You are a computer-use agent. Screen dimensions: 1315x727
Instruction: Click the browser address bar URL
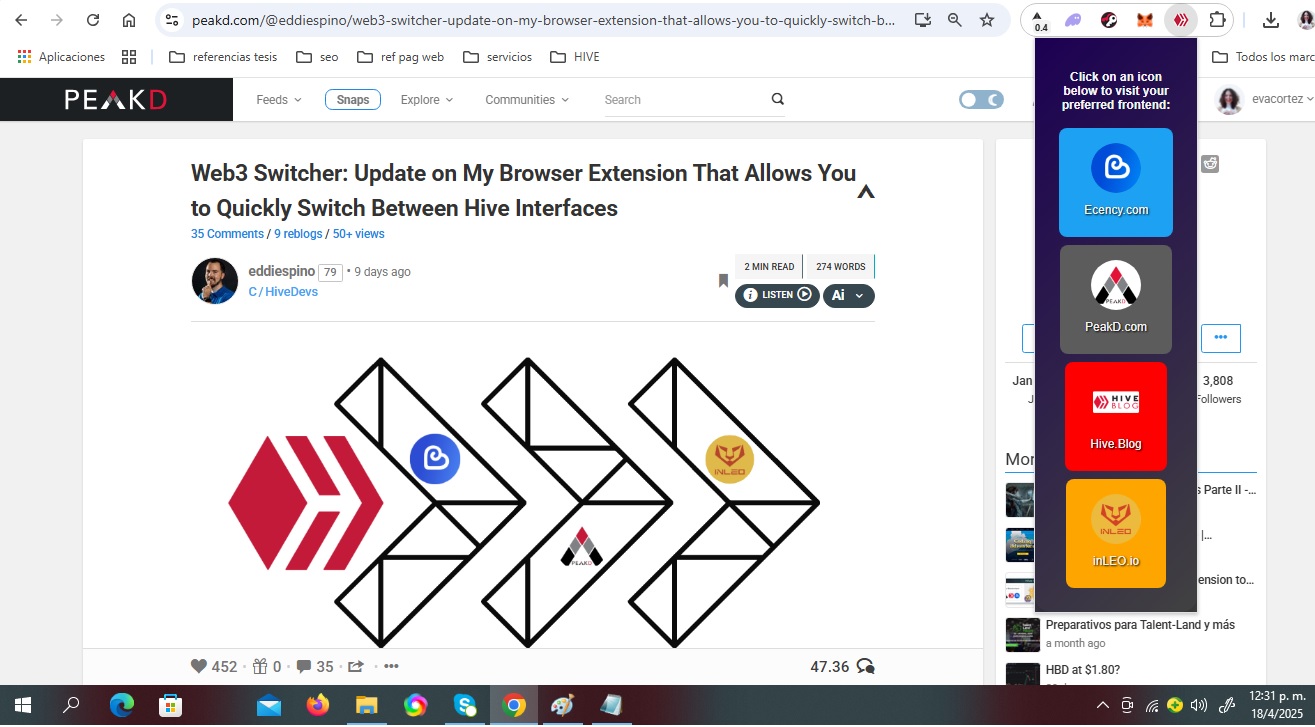543,20
